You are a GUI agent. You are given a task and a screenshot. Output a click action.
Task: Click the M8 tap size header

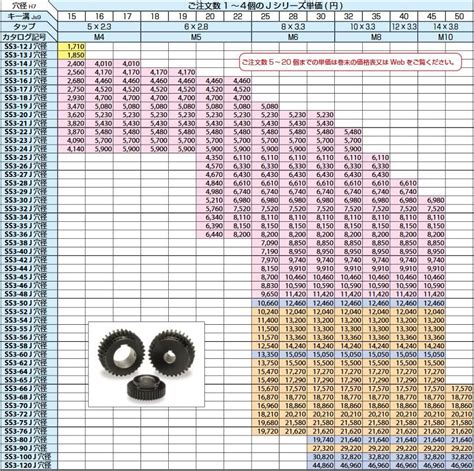(x=376, y=37)
